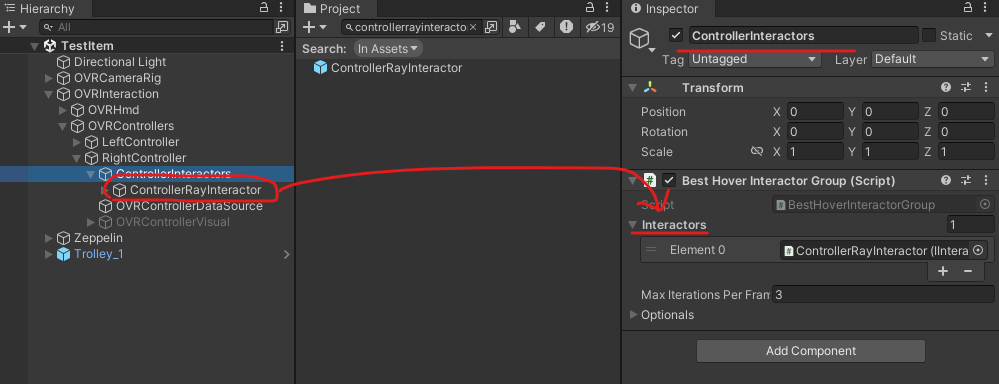Click the Max Iterations Per Frame field
The width and height of the screenshot is (999, 384).
point(883,295)
